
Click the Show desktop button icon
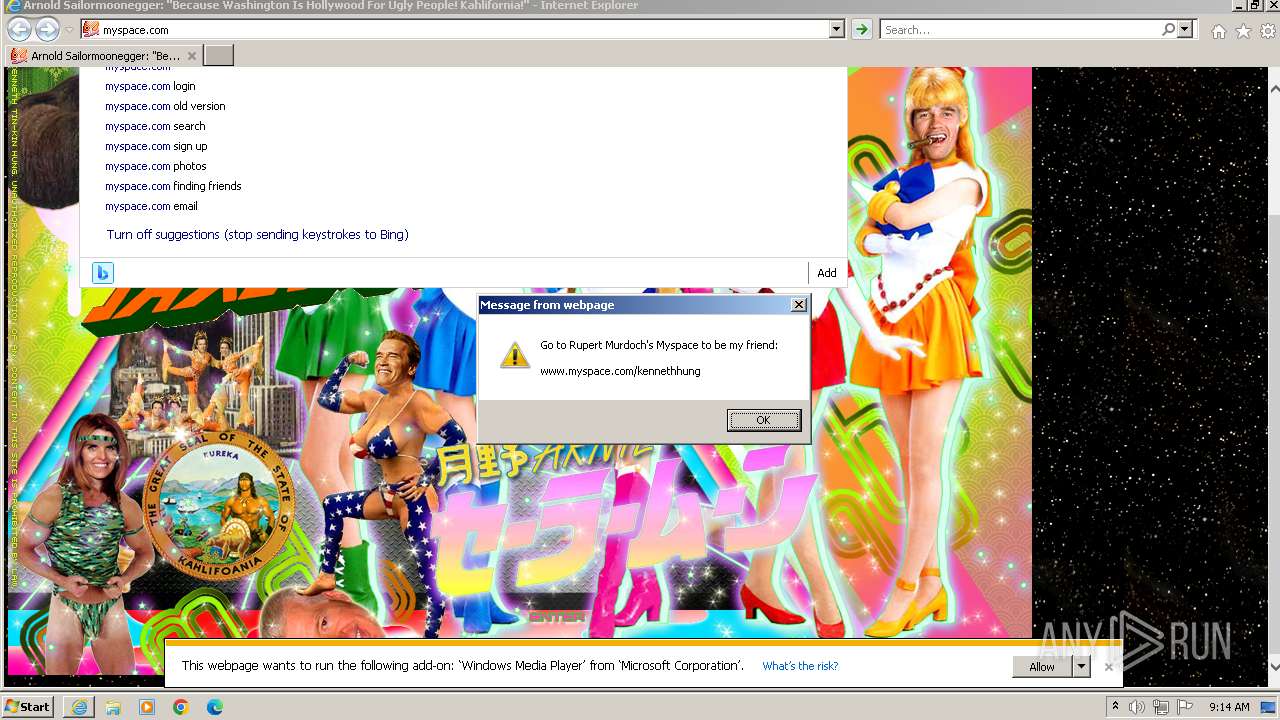pos(1268,707)
